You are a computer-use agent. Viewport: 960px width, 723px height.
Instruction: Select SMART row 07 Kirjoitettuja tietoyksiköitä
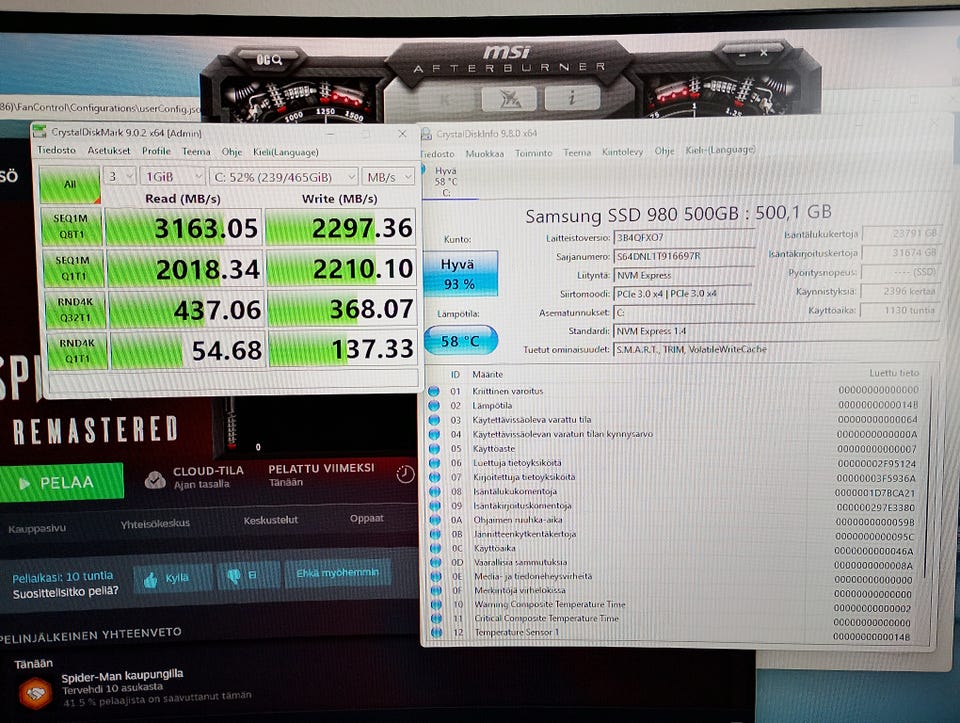coord(675,477)
